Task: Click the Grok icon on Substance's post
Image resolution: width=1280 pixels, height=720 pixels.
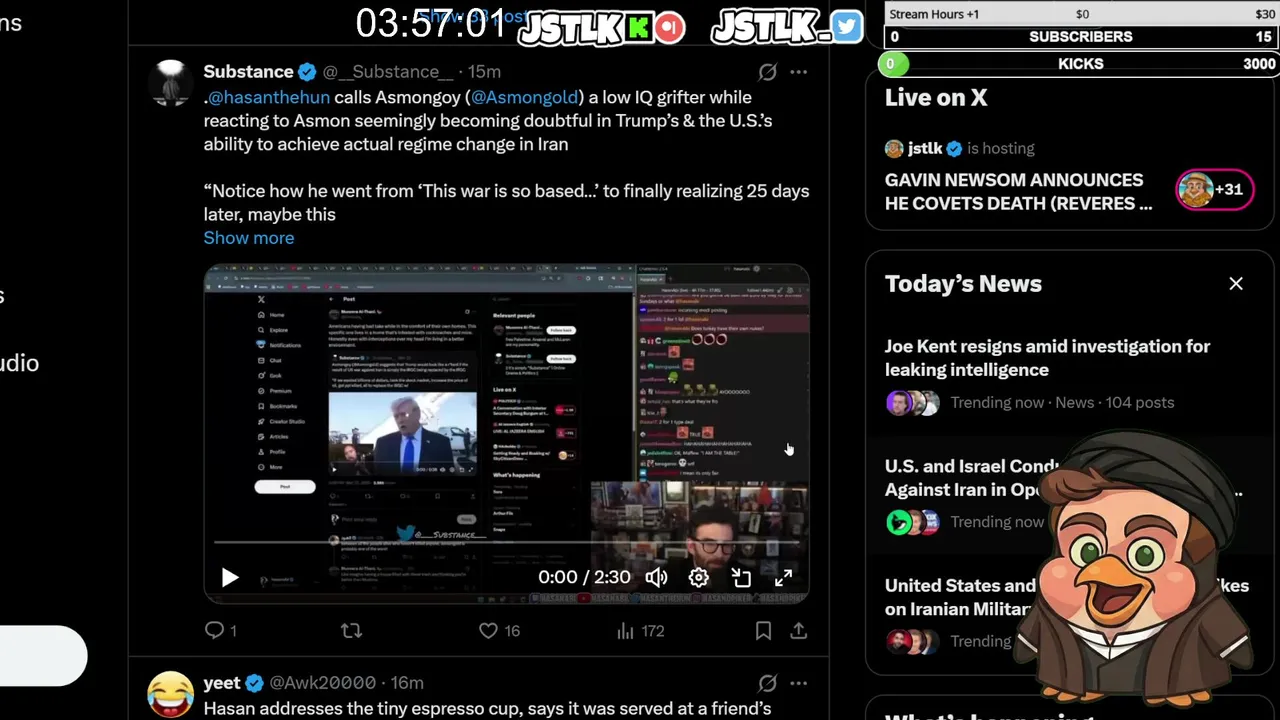Action: [x=767, y=72]
